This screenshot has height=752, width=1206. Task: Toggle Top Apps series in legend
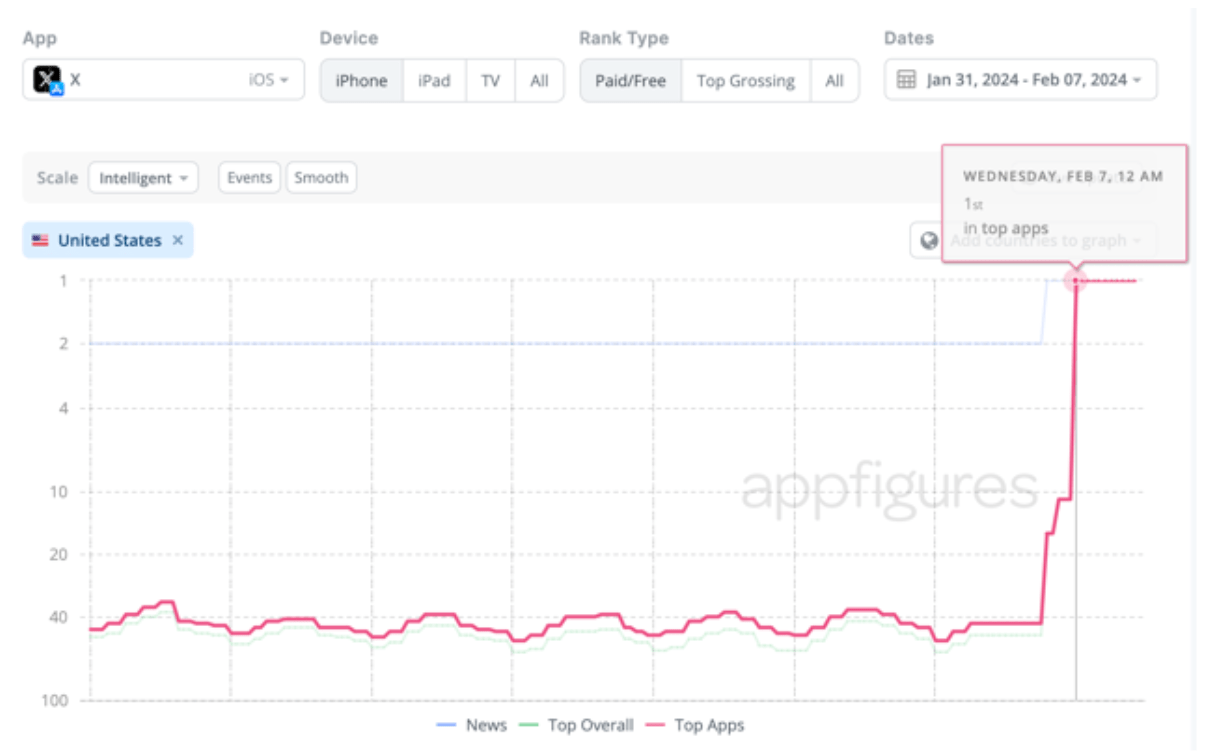point(695,725)
